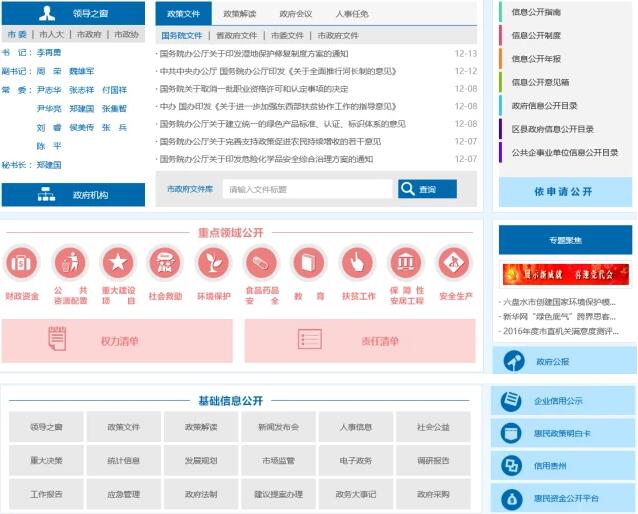Click the 扶贫工作 hand icon
This screenshot has height=514, width=638.
(357, 263)
